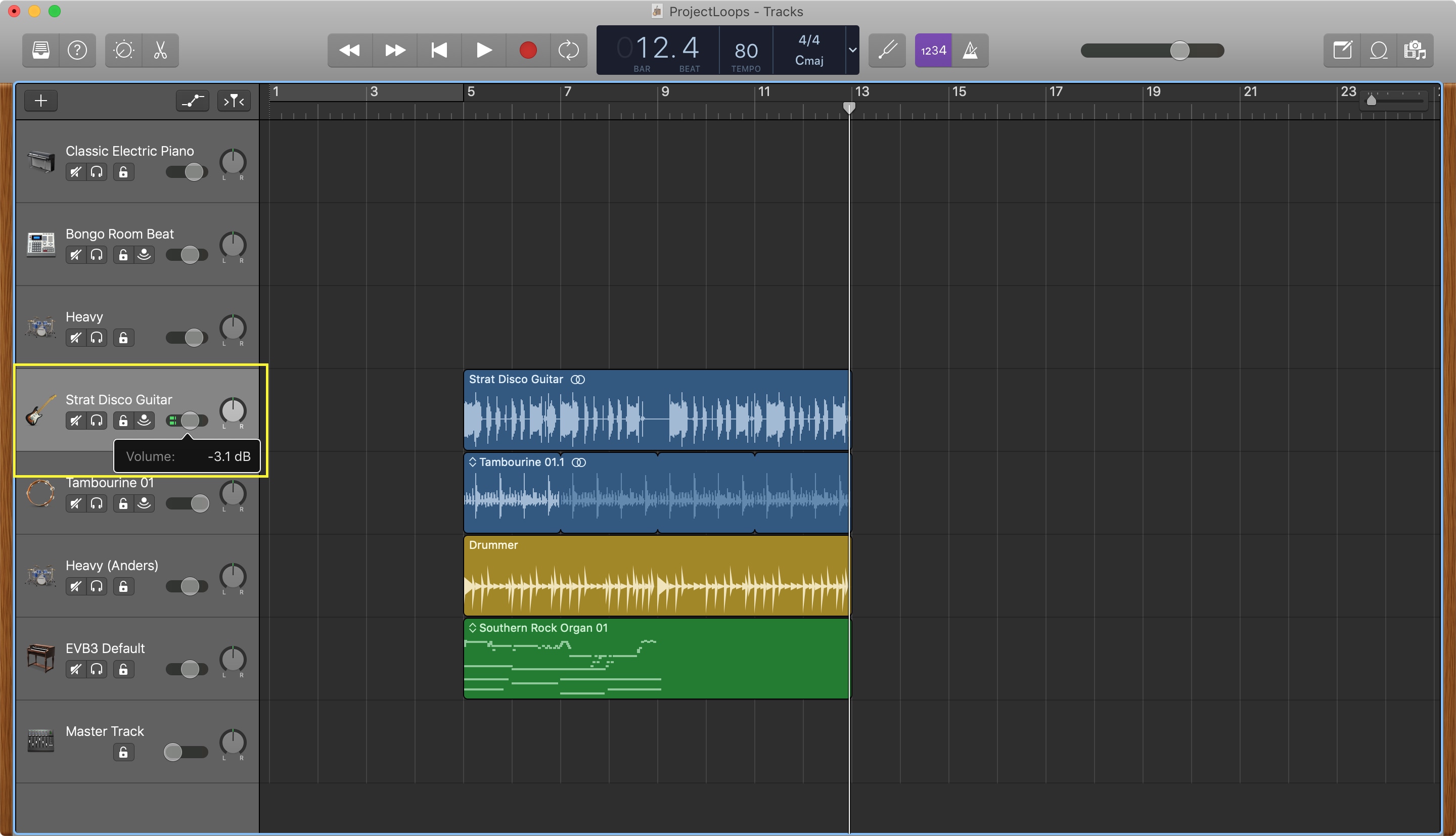The height and width of the screenshot is (836, 1456).
Task: Select EVB3 Default track name
Action: (x=105, y=648)
